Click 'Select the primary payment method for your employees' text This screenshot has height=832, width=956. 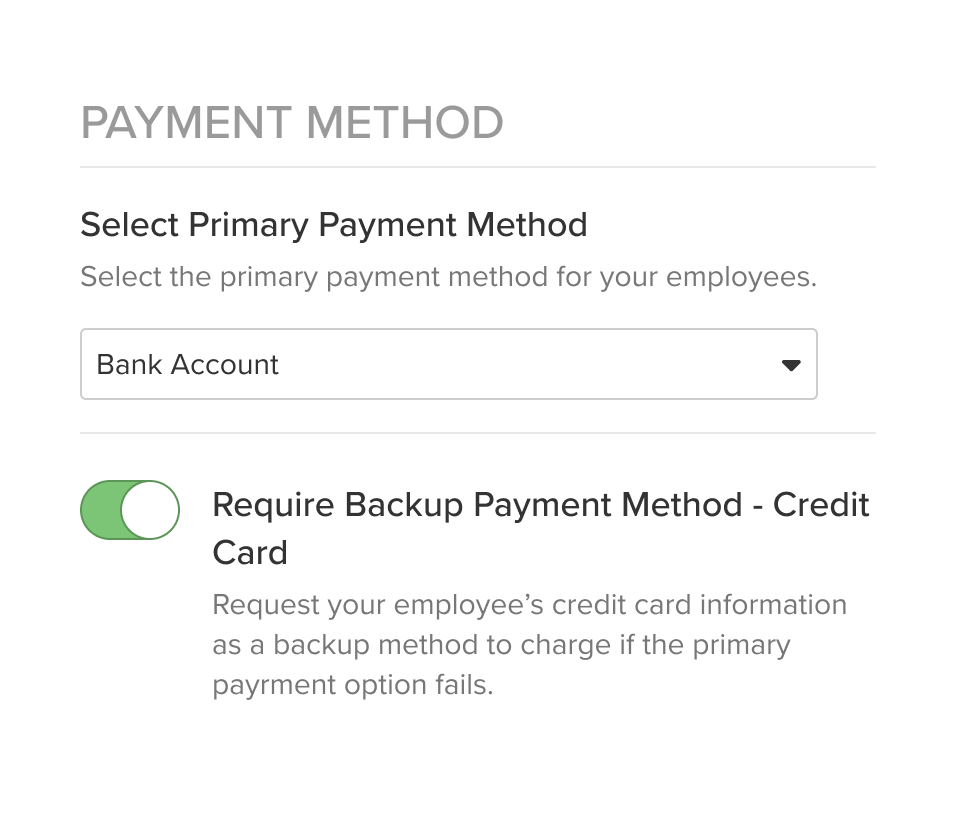pos(448,277)
